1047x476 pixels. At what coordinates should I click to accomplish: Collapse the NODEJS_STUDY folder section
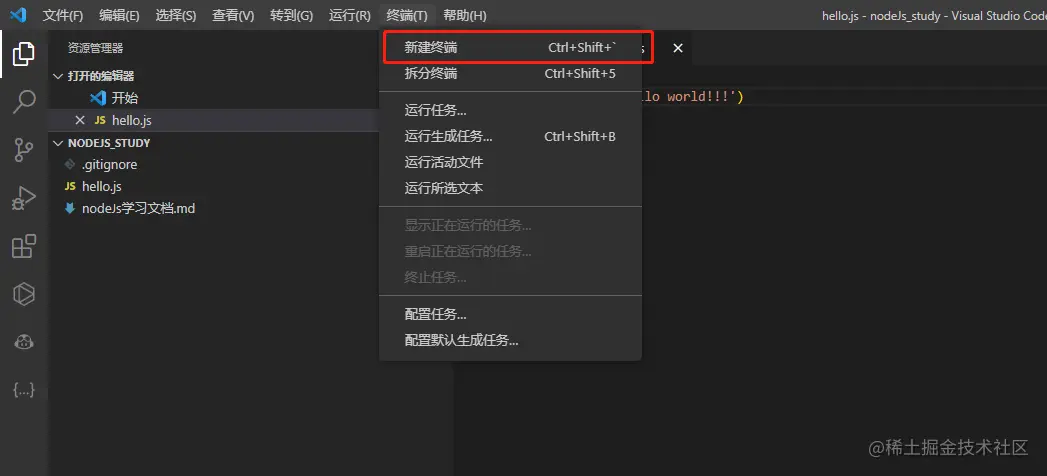tap(58, 143)
